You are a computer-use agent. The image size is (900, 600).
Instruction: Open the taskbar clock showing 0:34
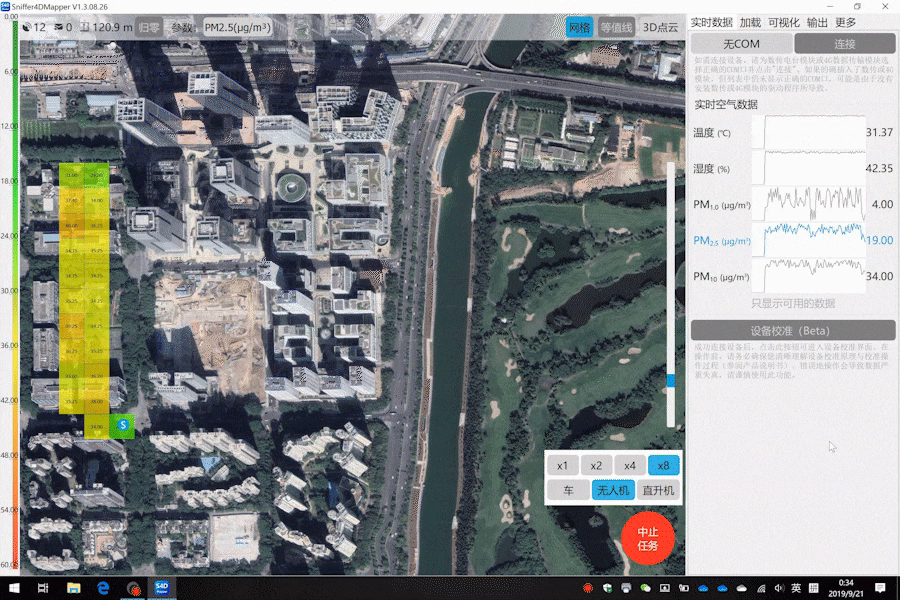coord(845,588)
